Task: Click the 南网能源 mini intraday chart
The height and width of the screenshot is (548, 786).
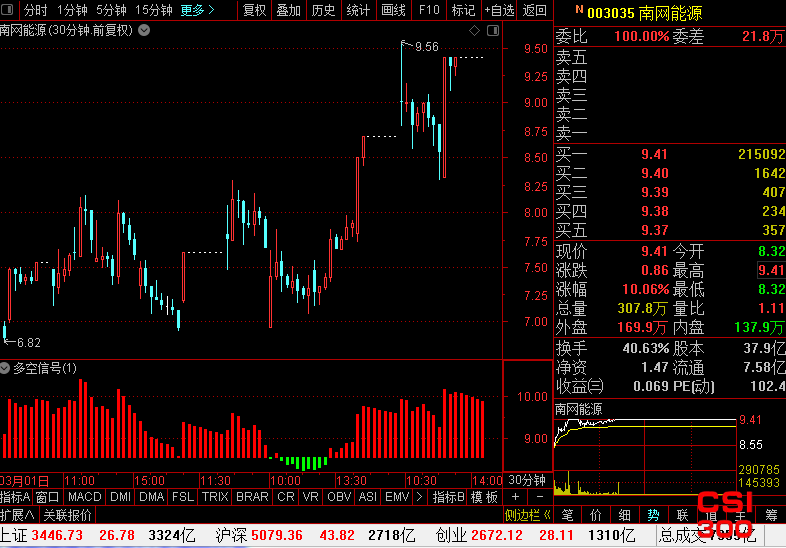Action: pyautogui.click(x=645, y=455)
